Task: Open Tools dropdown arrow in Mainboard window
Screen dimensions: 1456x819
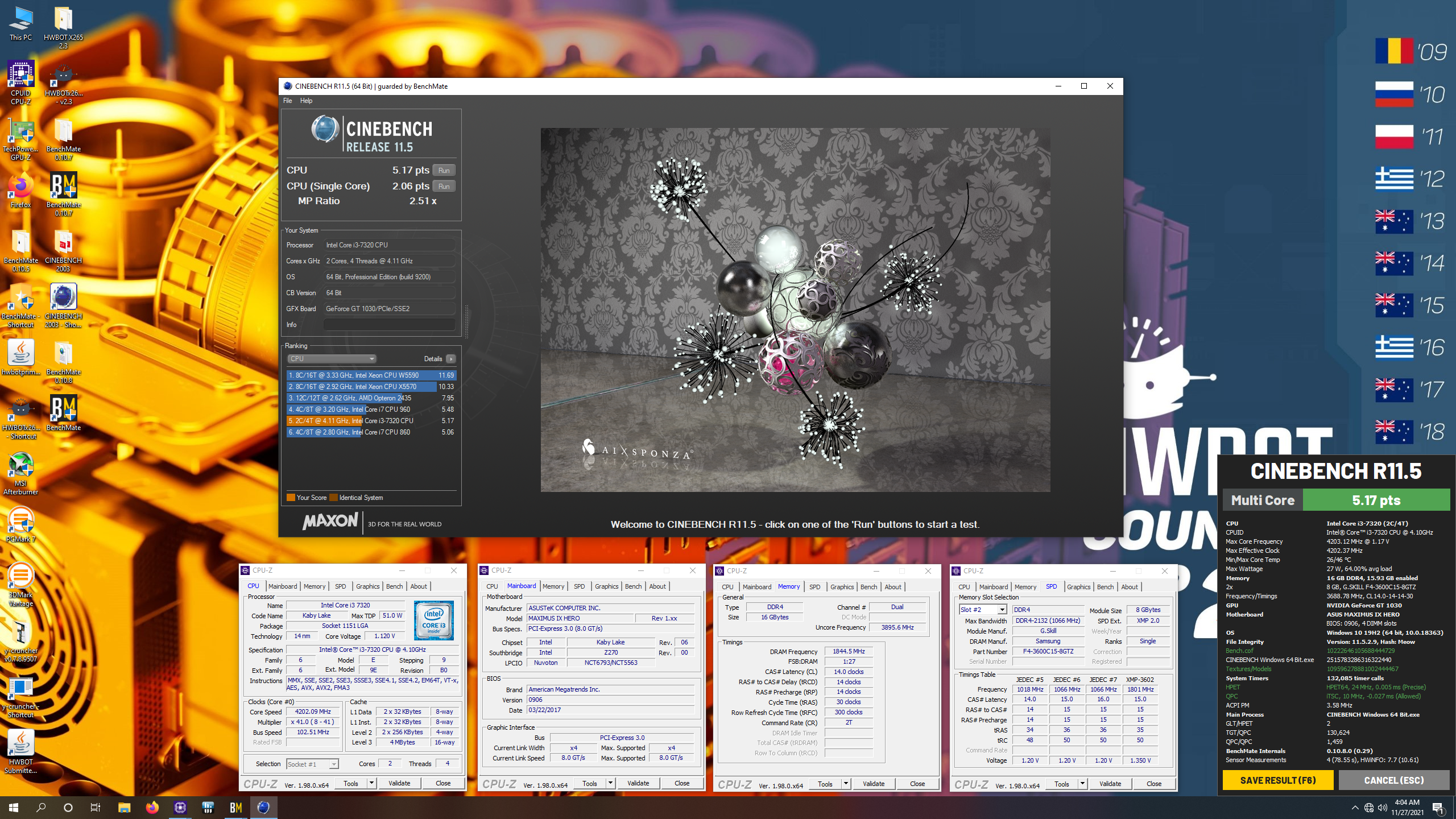Action: pos(610,783)
